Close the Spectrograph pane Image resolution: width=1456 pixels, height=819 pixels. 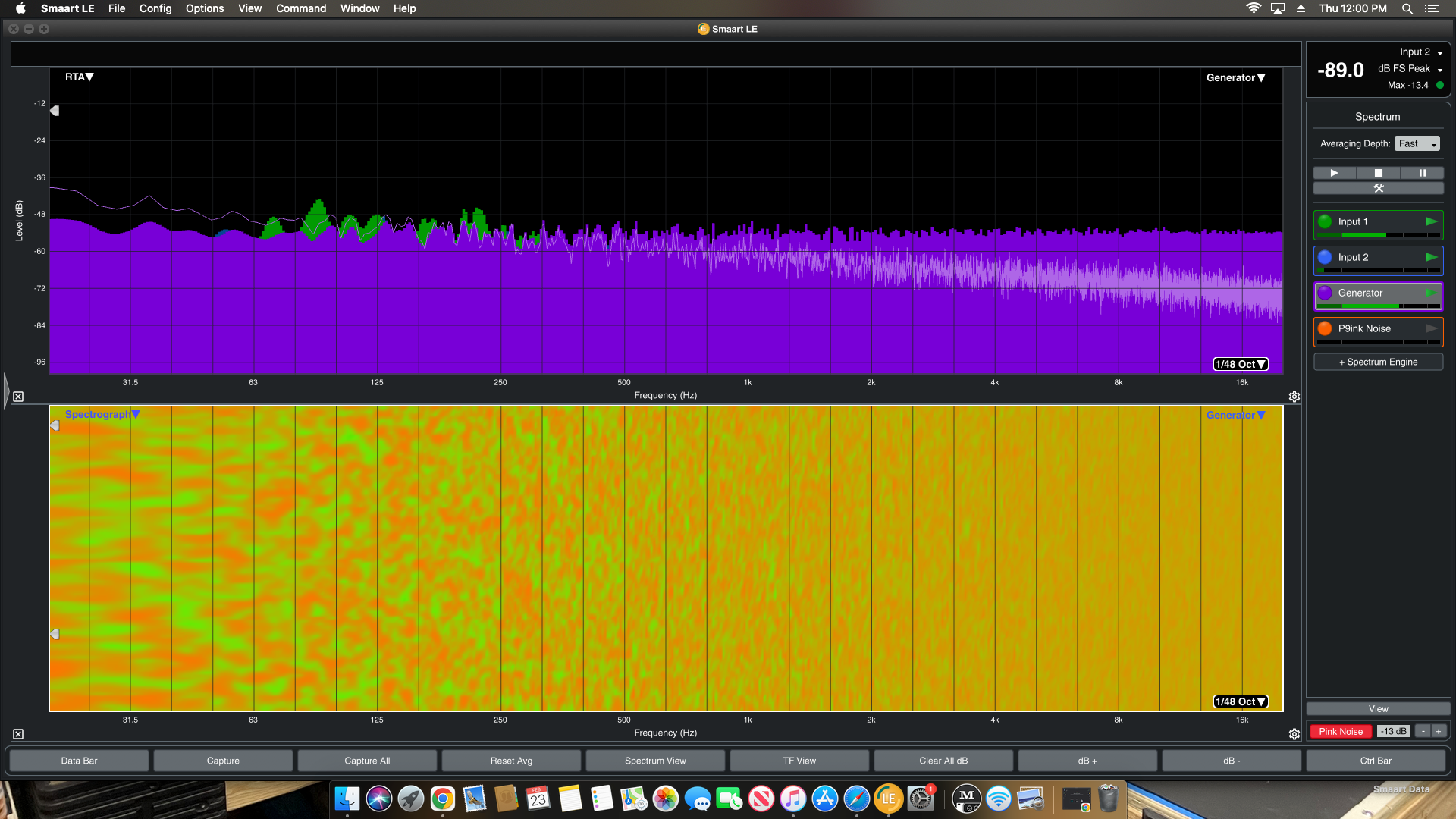pyautogui.click(x=18, y=734)
